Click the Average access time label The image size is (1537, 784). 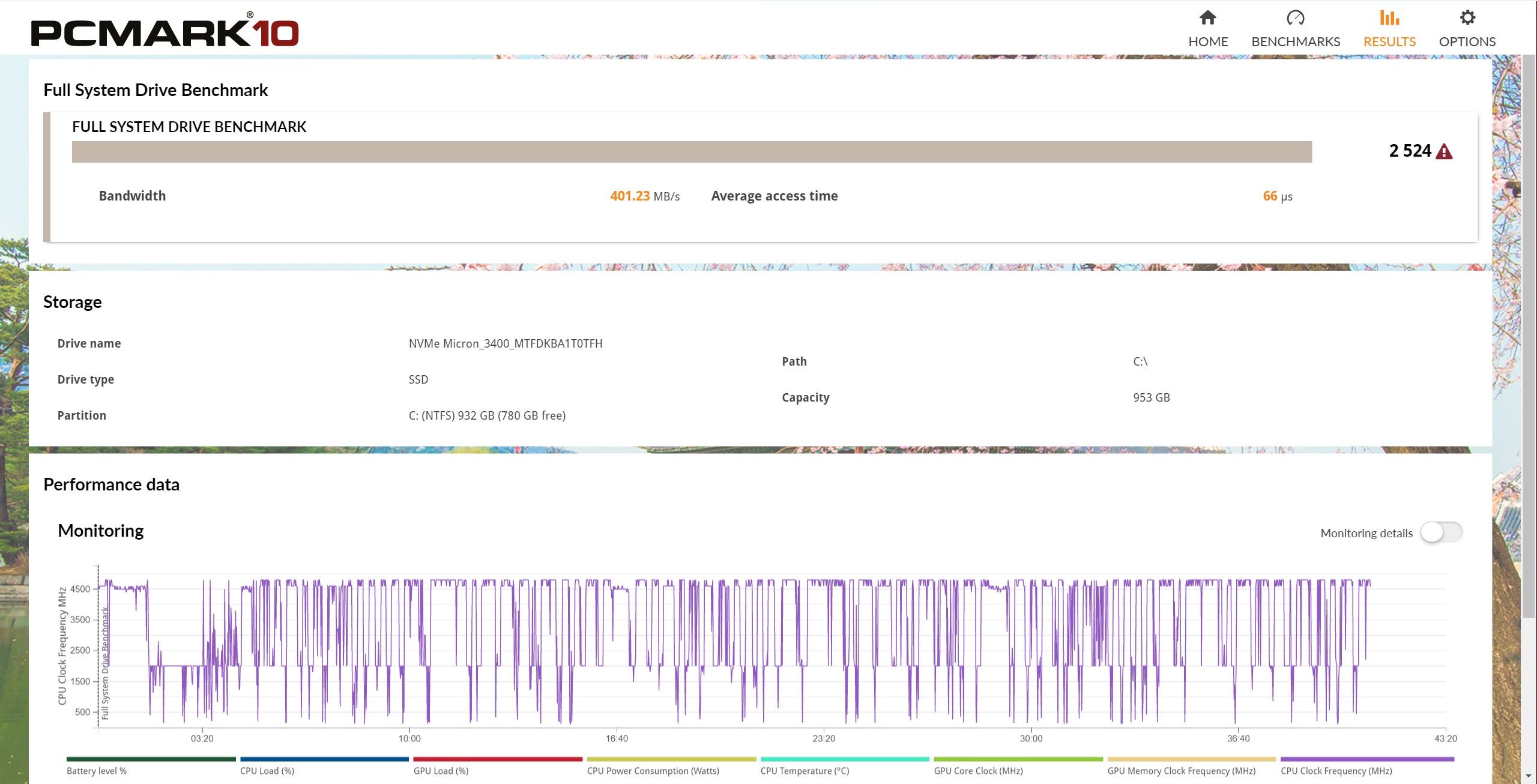pyautogui.click(x=775, y=196)
